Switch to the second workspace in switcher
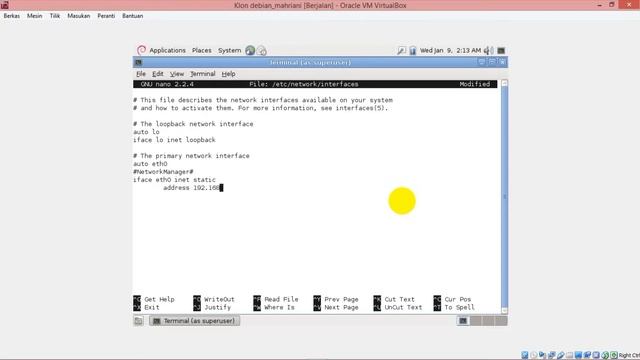 coord(476,321)
